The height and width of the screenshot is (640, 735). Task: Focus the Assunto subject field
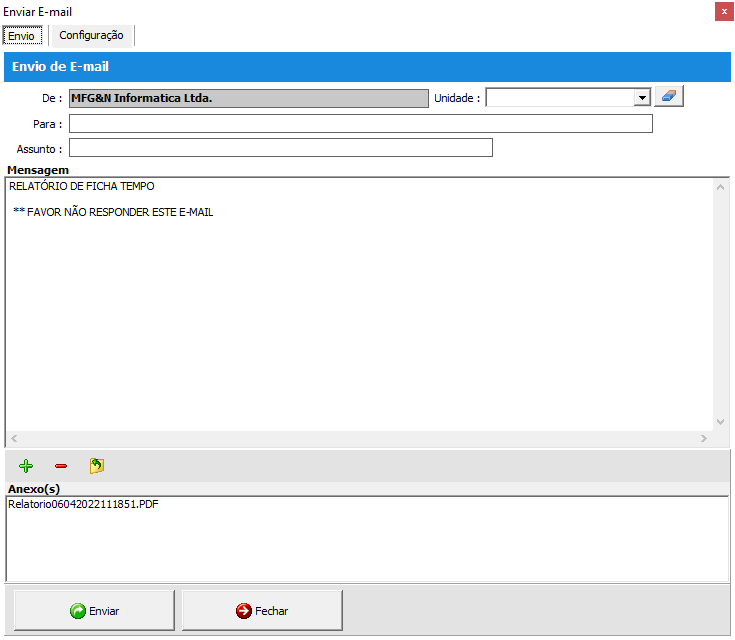pyautogui.click(x=281, y=148)
